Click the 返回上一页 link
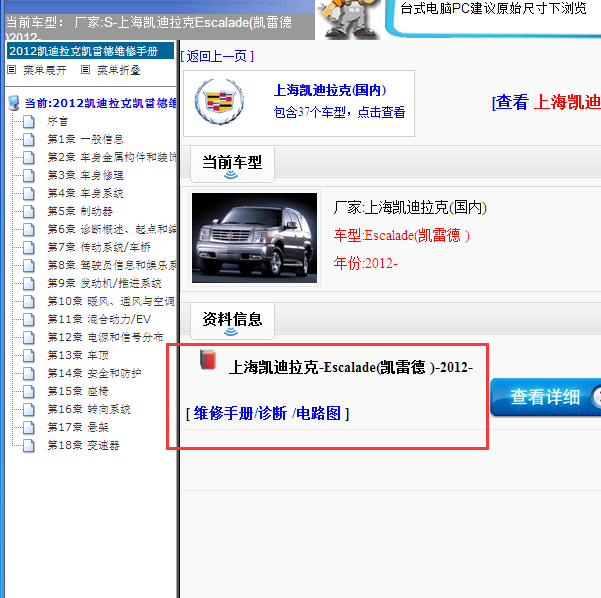This screenshot has height=598, width=601. coord(217,56)
